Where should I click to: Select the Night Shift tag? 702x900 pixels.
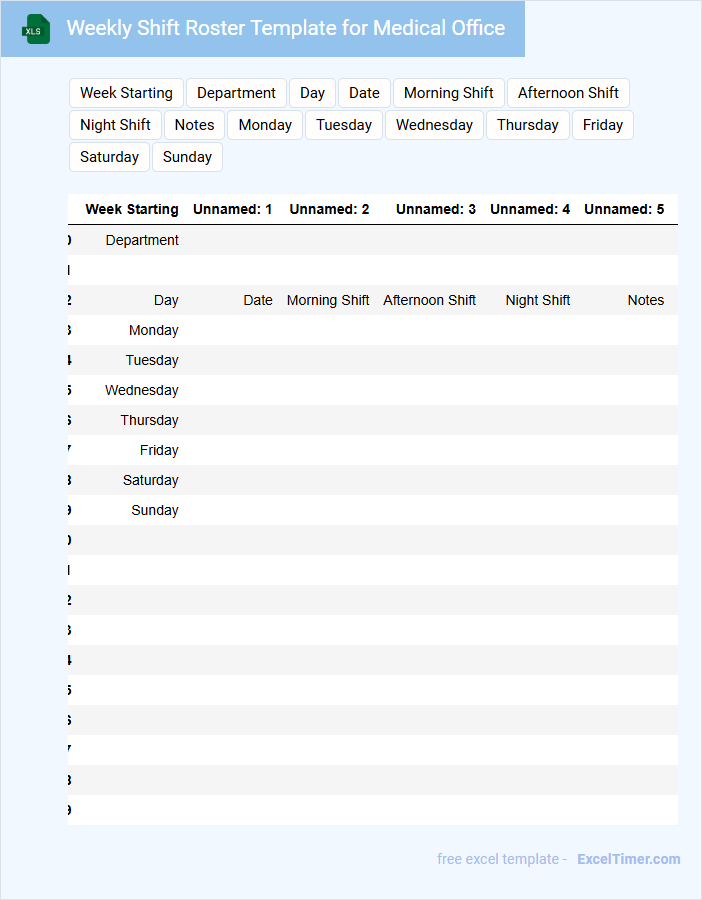click(x=115, y=125)
